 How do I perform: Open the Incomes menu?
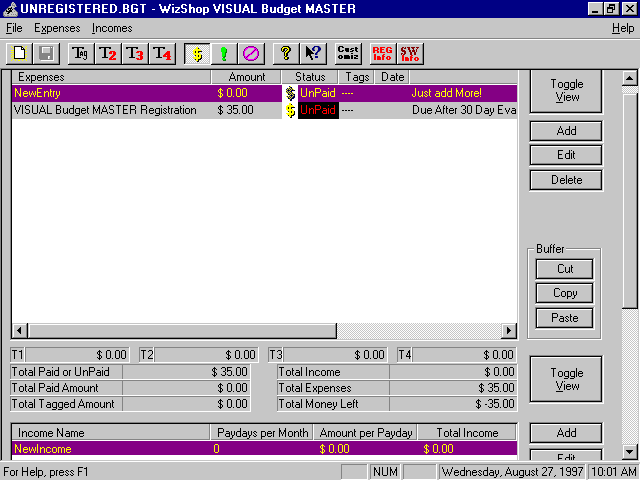[x=112, y=28]
